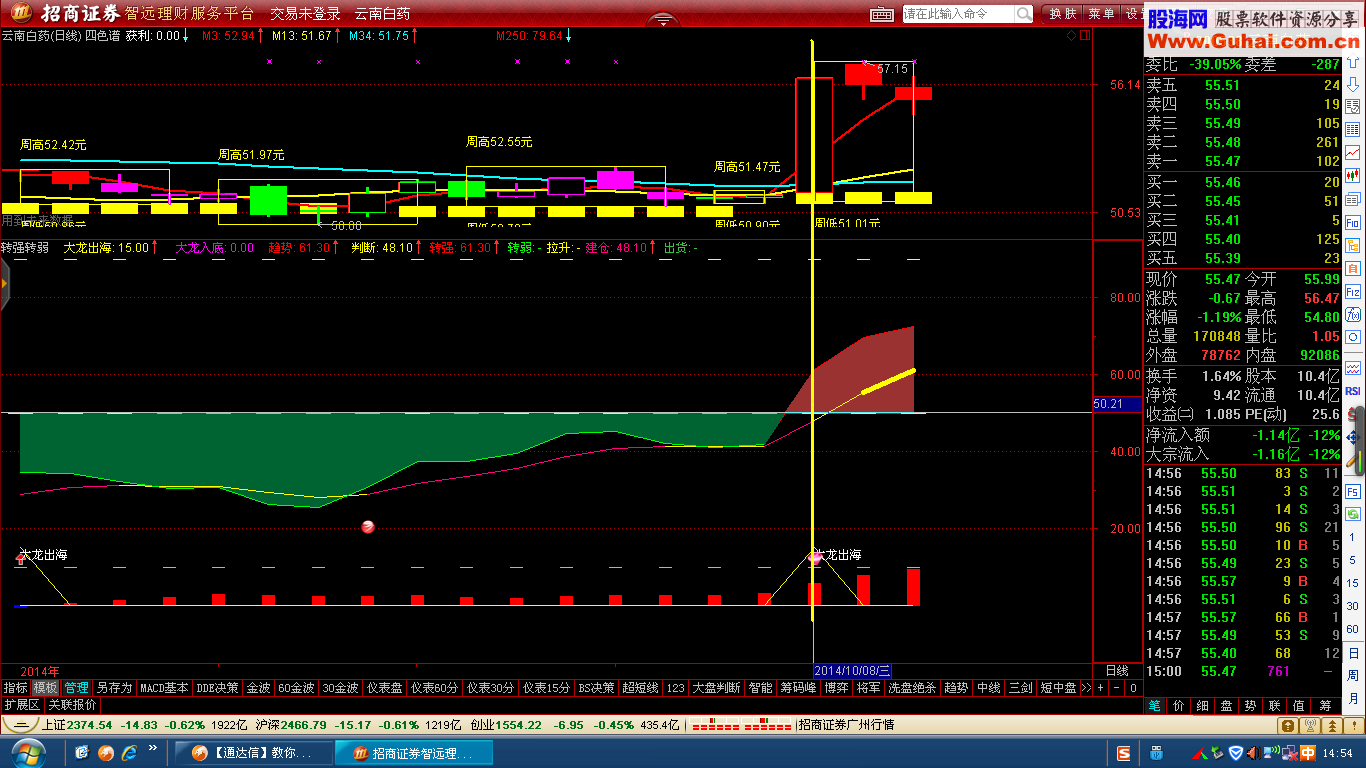Switch to monthly 月 period
The height and width of the screenshot is (768, 1366).
[1352, 698]
